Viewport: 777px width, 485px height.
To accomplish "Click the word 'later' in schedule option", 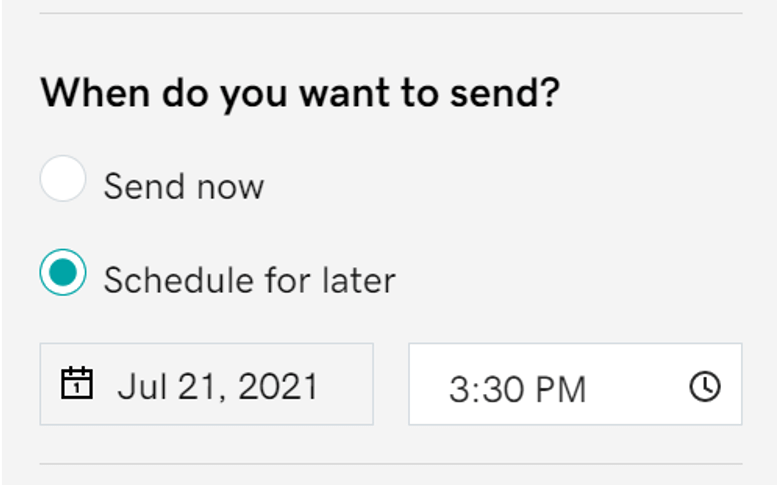I will [x=359, y=280].
